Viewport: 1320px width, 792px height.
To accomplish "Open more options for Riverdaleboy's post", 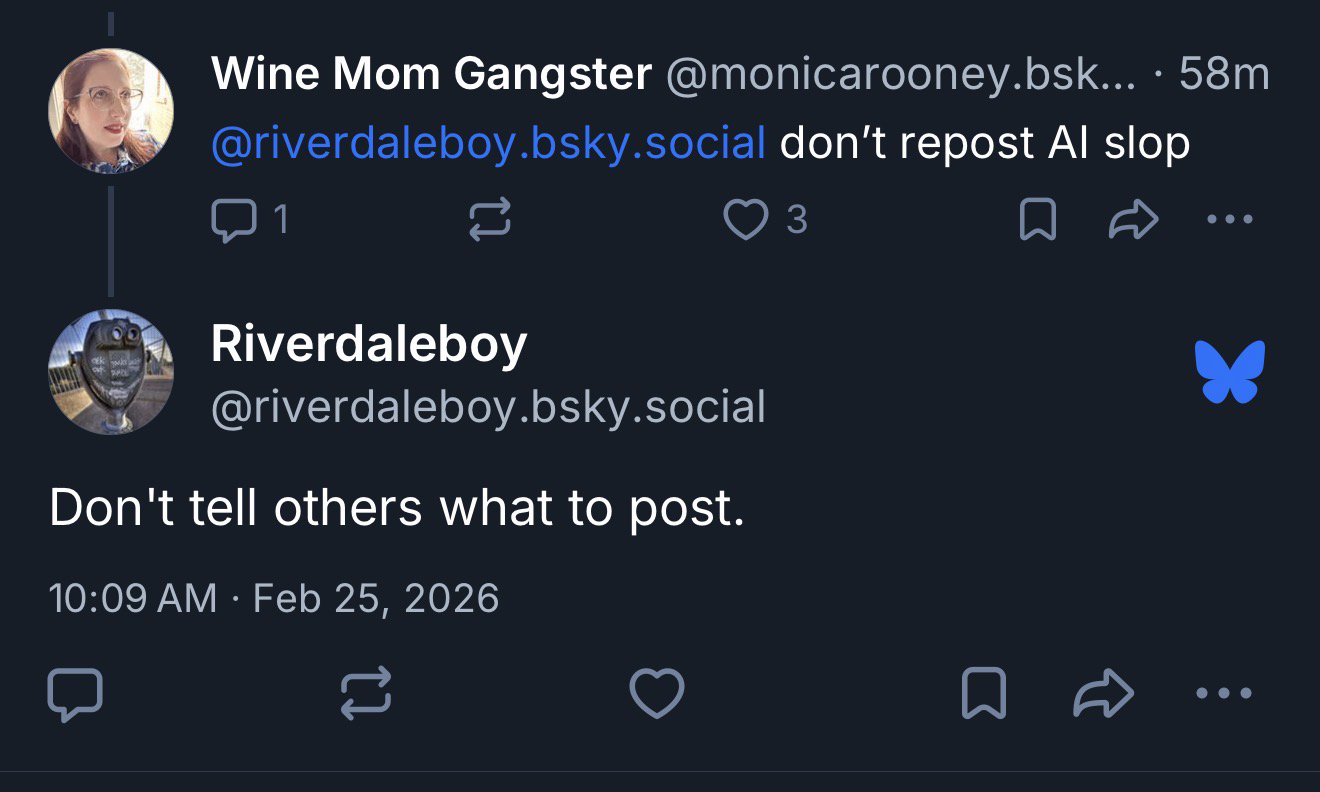I will (x=1222, y=693).
